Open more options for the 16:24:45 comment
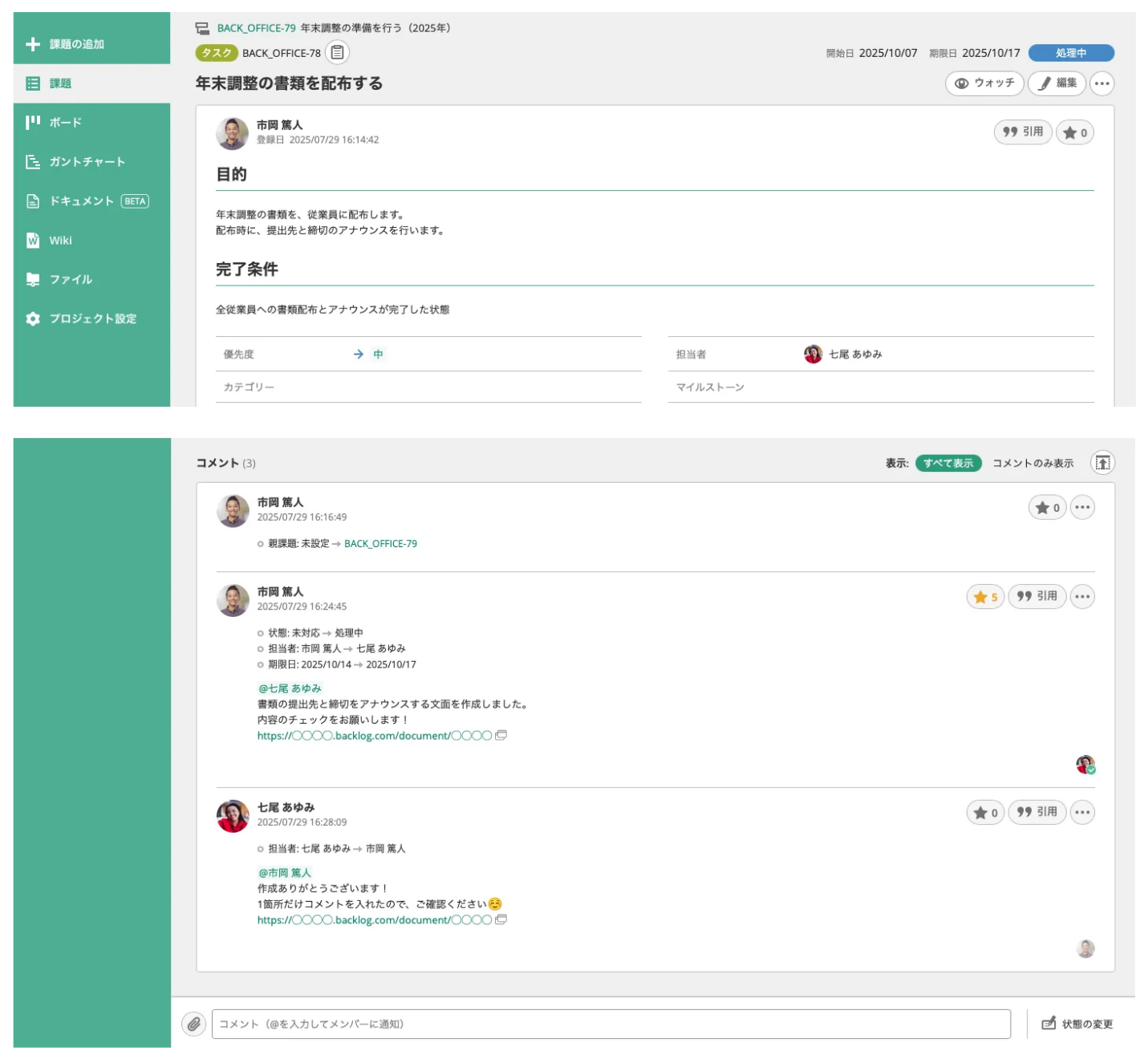Viewport: 1148px width, 1059px height. click(x=1082, y=597)
